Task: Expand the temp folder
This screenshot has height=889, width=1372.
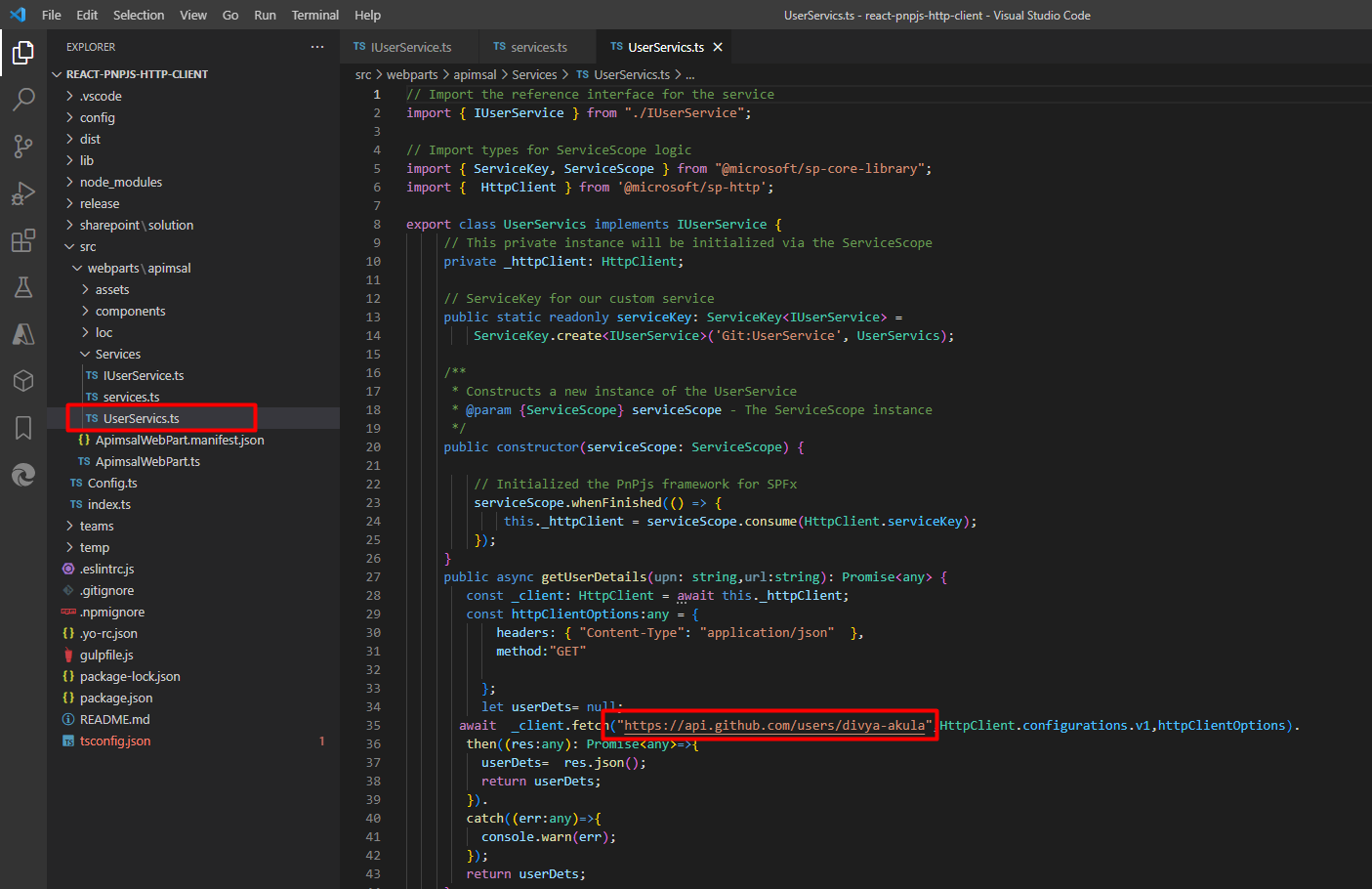Action: coord(193,547)
